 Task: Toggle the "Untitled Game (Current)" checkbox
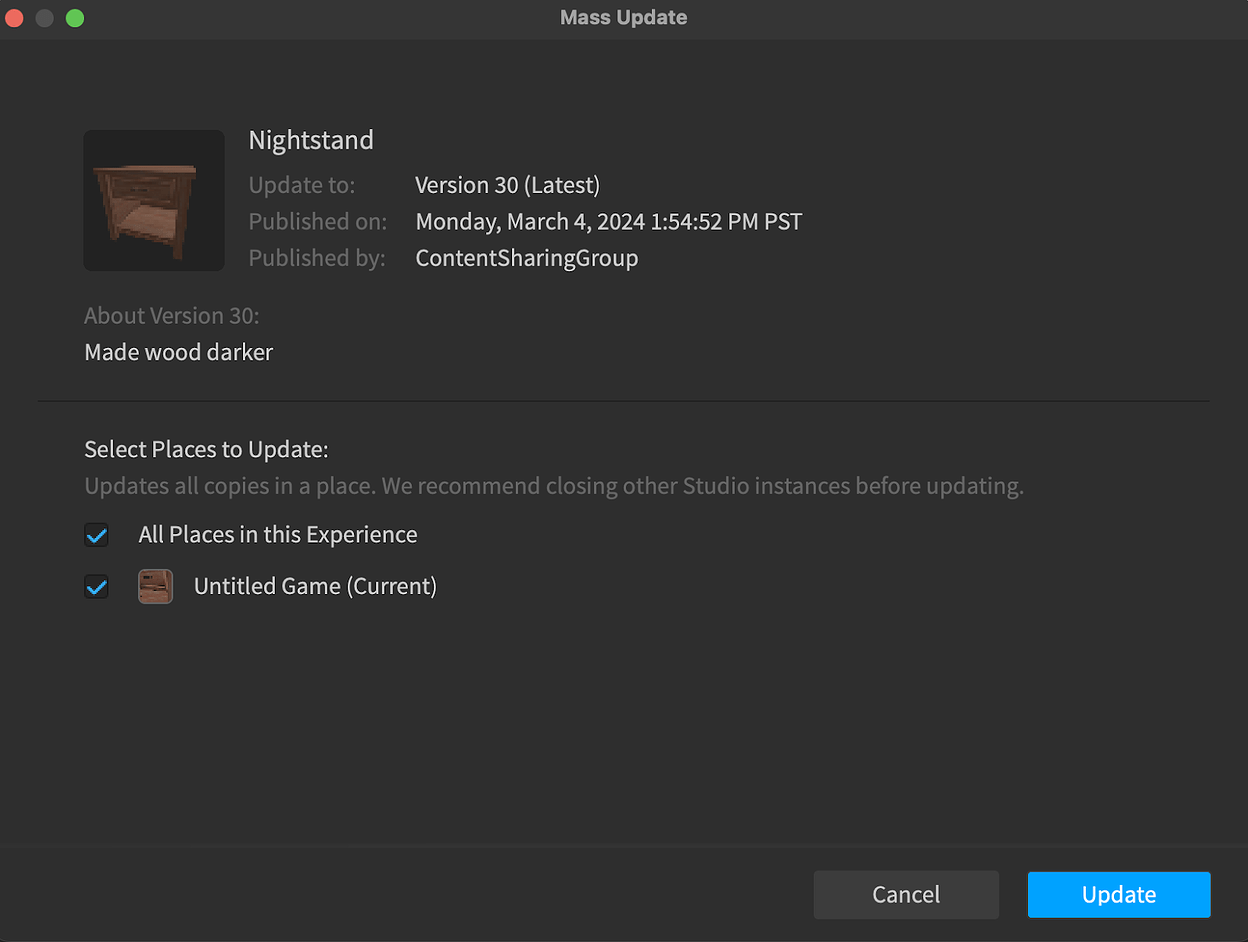point(96,586)
